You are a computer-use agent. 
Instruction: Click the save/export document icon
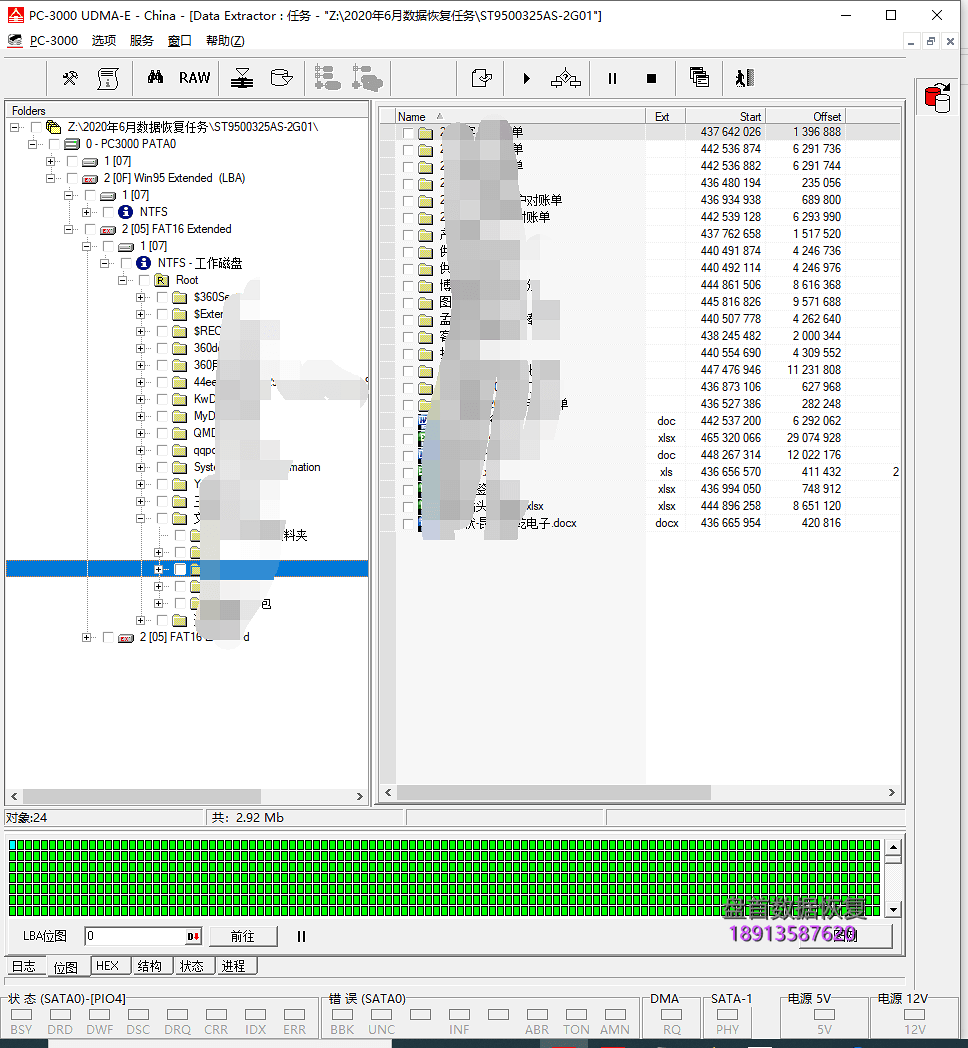[x=481, y=78]
